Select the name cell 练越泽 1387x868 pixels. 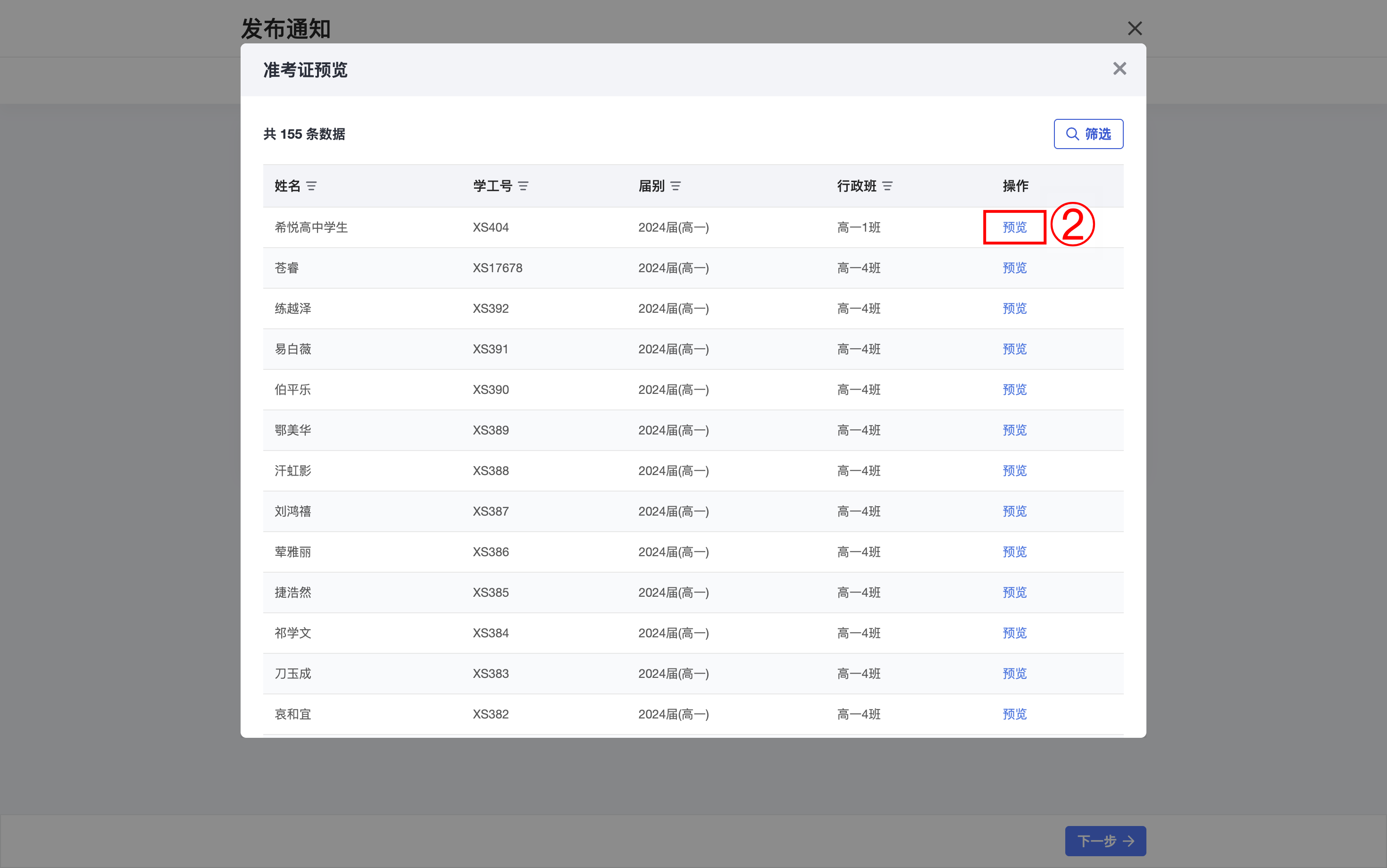click(x=293, y=309)
